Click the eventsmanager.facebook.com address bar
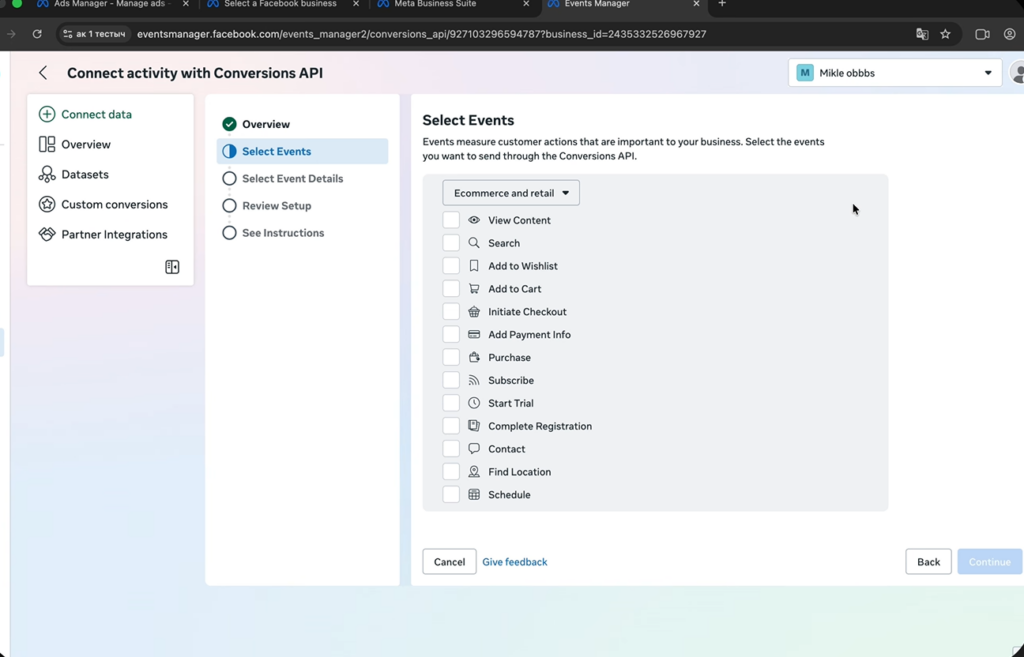This screenshot has height=657, width=1024. pyautogui.click(x=421, y=34)
